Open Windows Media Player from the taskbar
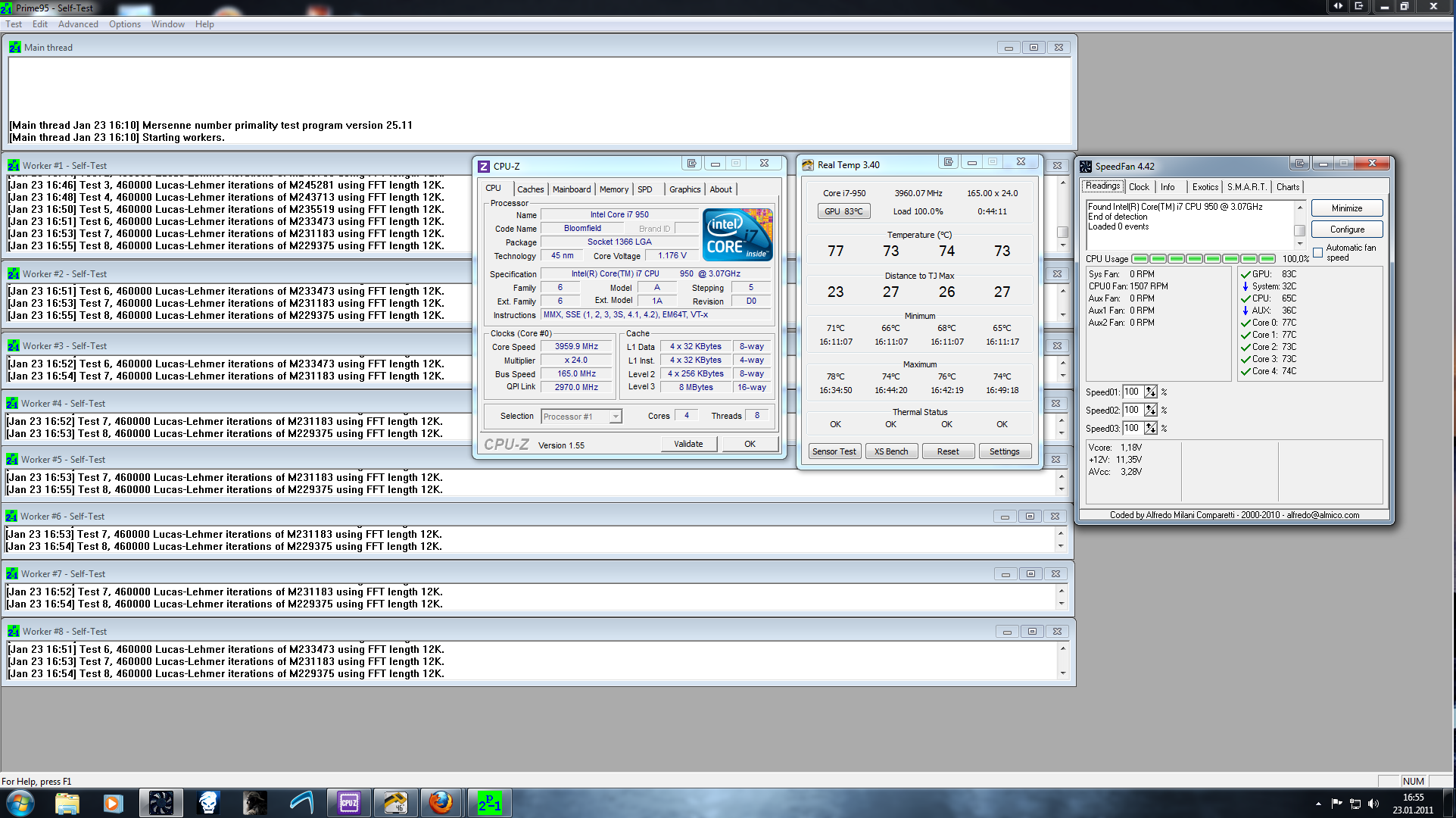 click(x=113, y=803)
